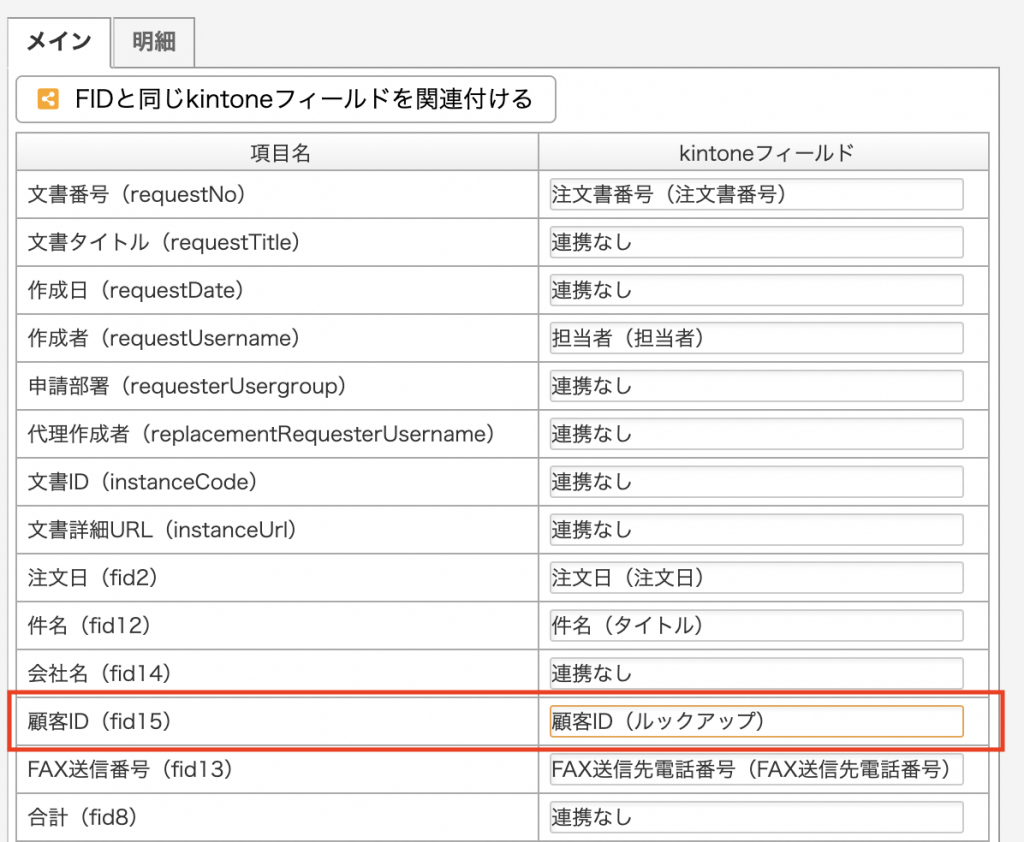Click the 作成者（requestUsername） item name
The height and width of the screenshot is (842, 1024).
click(x=163, y=338)
